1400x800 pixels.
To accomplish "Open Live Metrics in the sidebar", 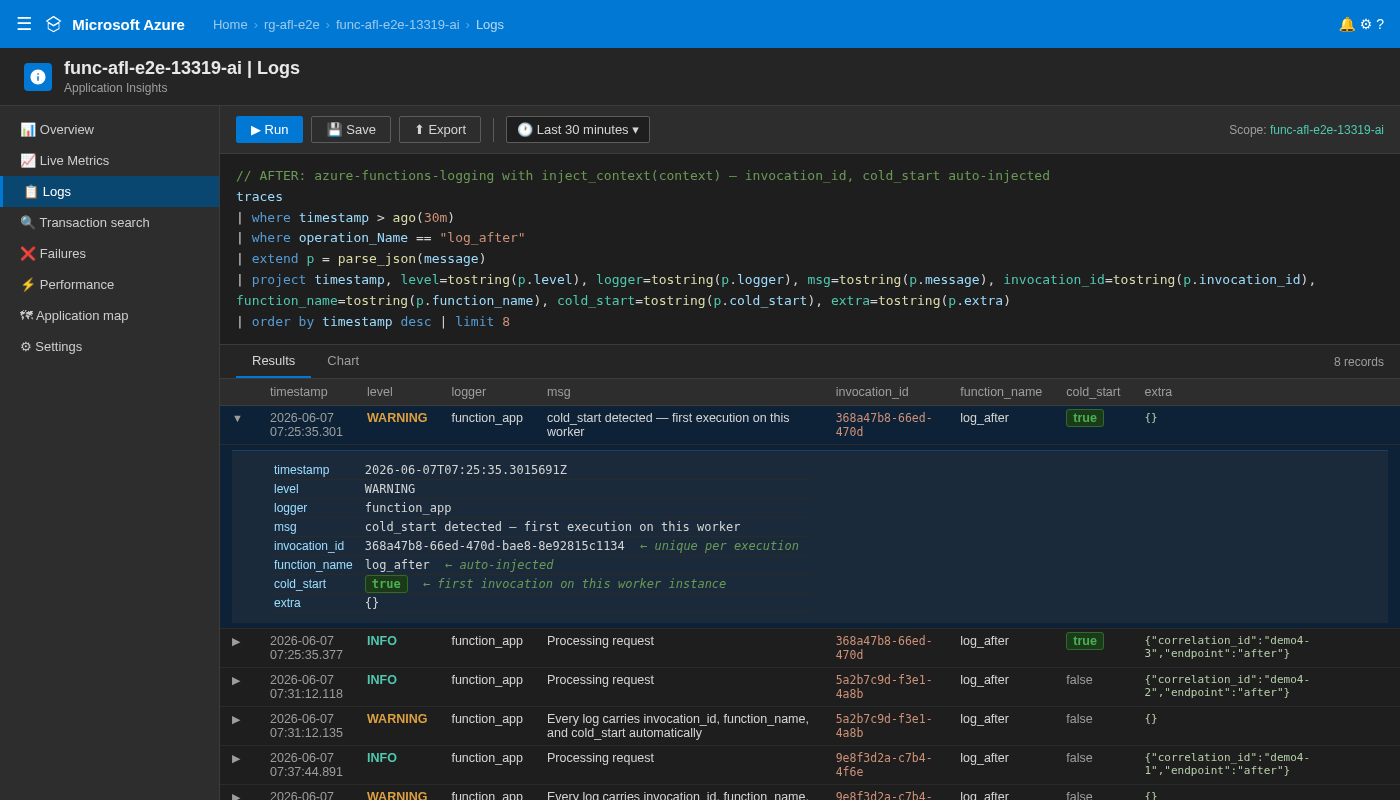I will point(110,160).
